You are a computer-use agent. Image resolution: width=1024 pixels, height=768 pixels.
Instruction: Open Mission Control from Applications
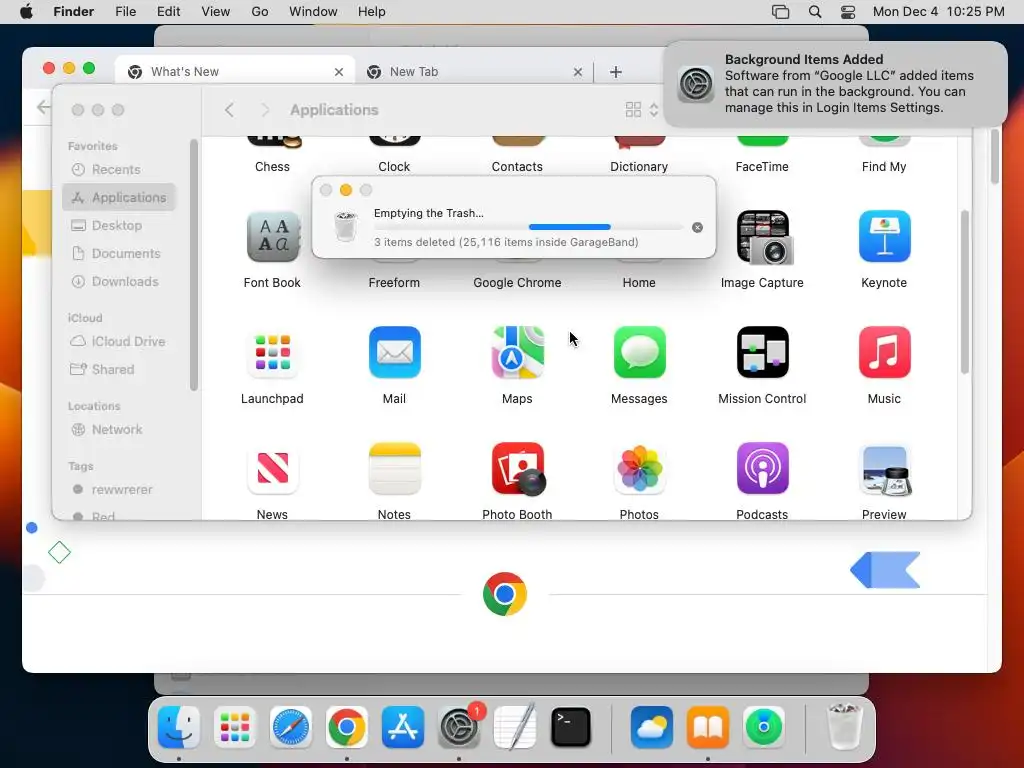point(762,353)
